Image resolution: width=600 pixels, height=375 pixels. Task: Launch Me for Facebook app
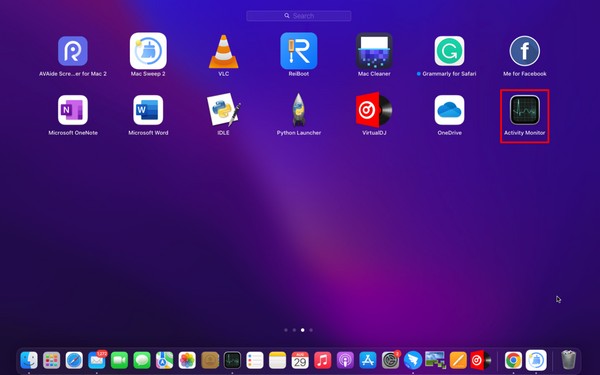(x=525, y=51)
